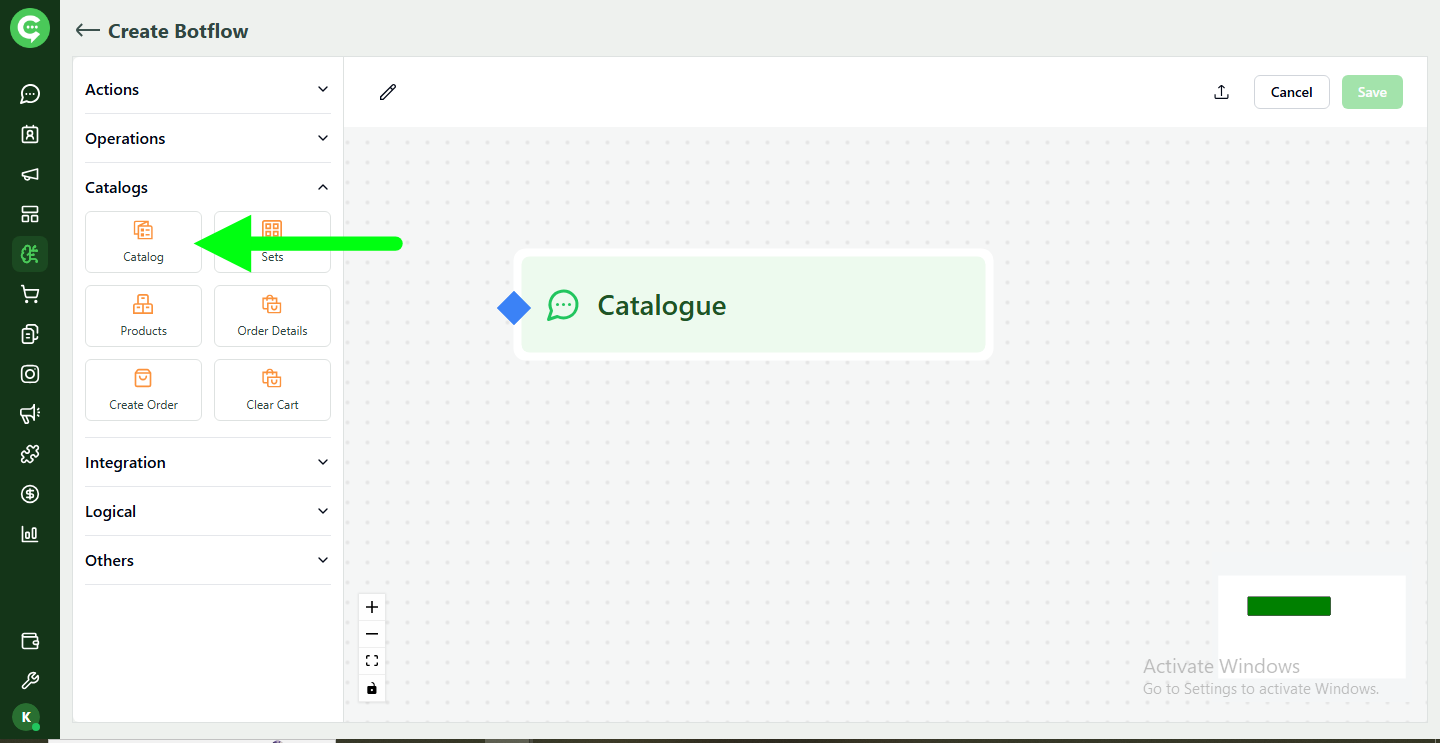Click the Save button
1440x743 pixels.
tap(1372, 91)
